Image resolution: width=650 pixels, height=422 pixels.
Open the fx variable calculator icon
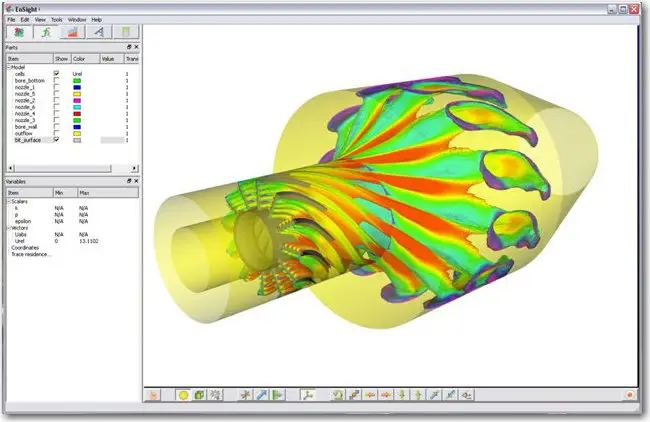[46, 32]
